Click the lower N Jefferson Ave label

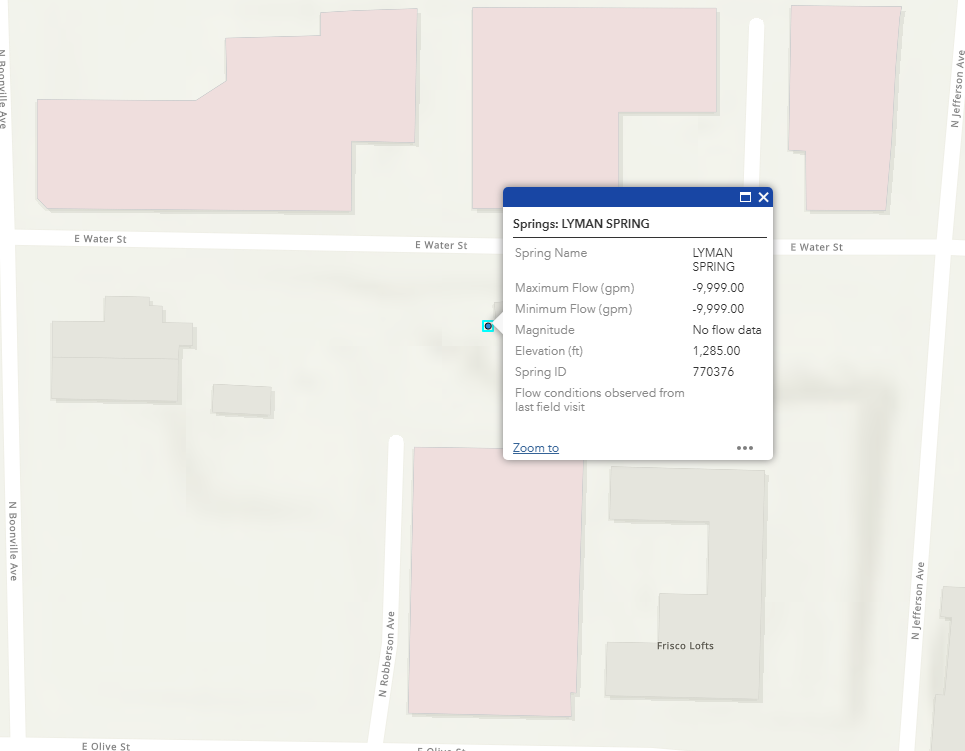(x=918, y=601)
